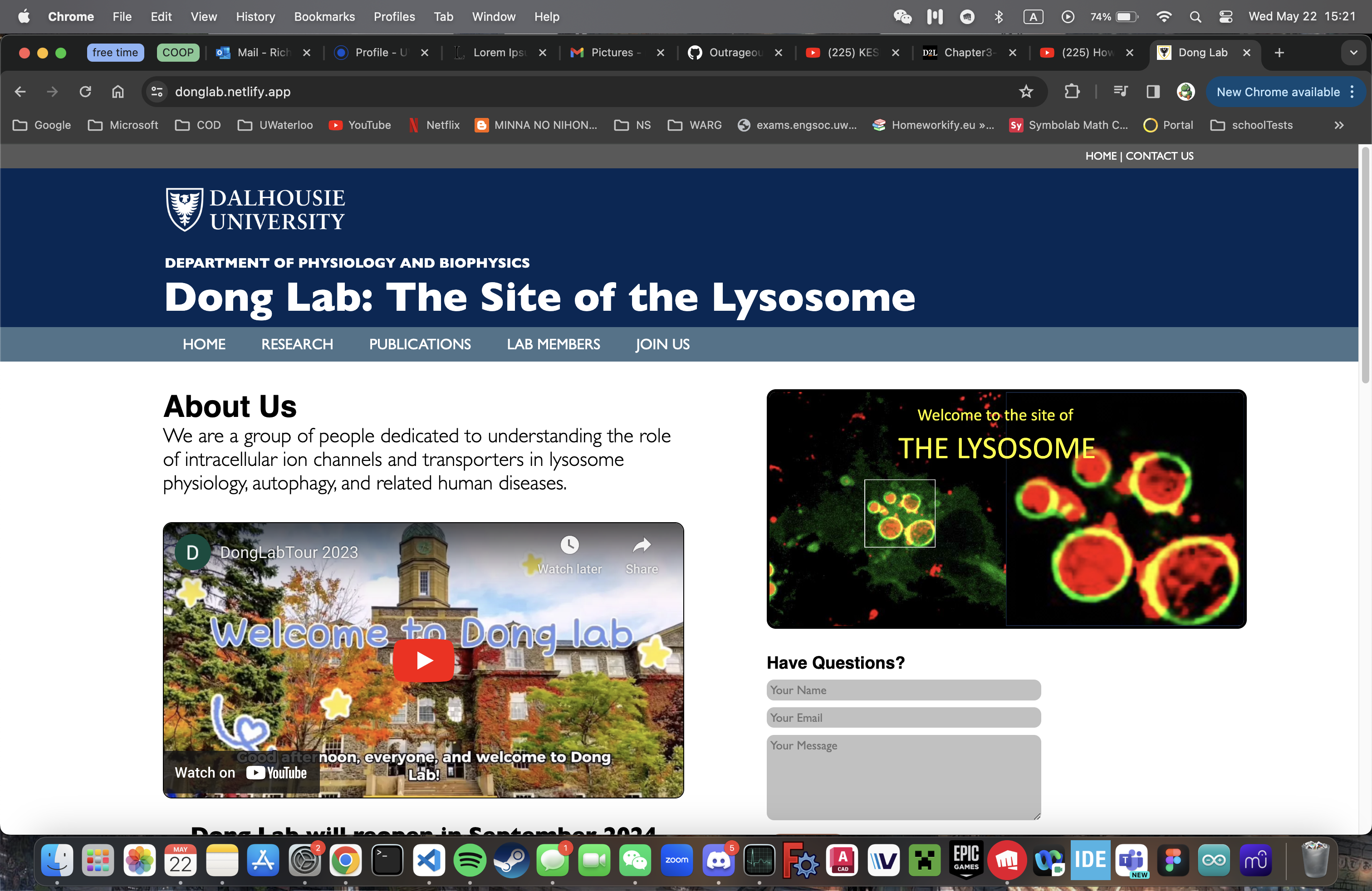The image size is (1372, 891).
Task: Click the CONTACT US link
Action: pos(1159,156)
